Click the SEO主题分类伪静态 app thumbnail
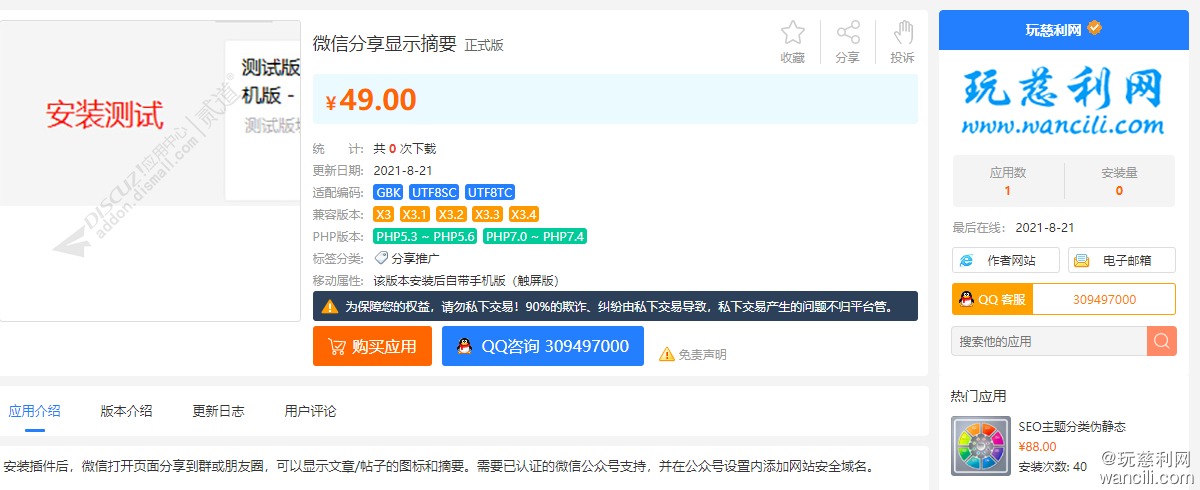This screenshot has height=490, width=1200. [979, 446]
